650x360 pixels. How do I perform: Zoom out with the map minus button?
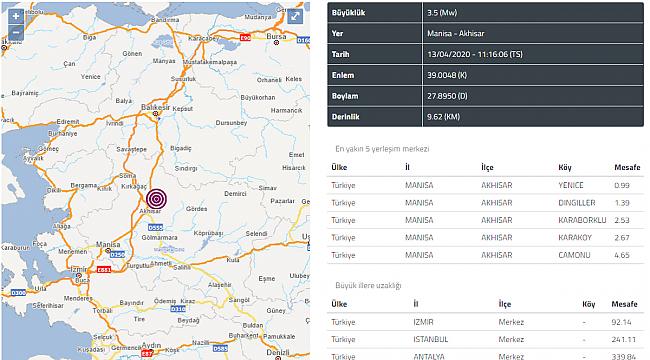16,32
